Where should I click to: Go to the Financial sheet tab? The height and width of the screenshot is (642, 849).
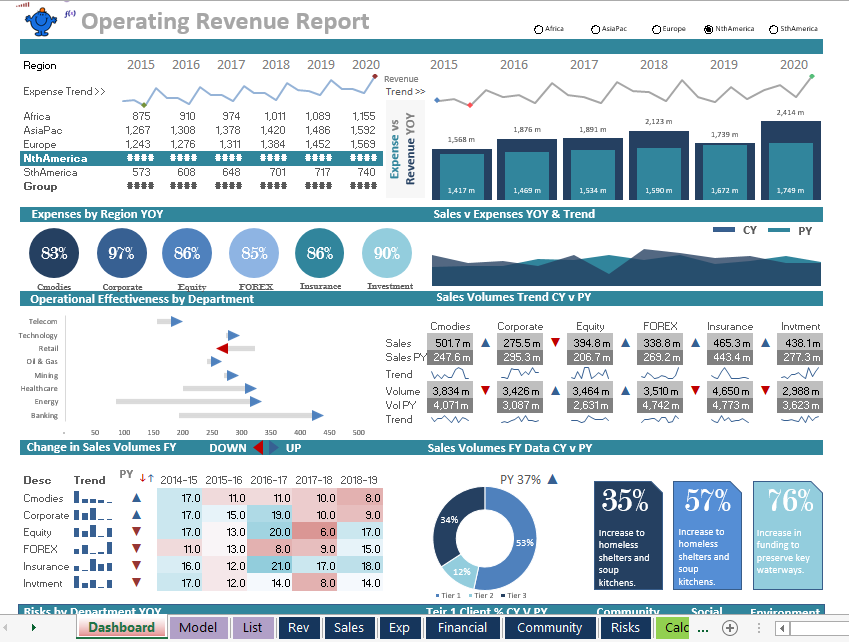pyautogui.click(x=462, y=627)
